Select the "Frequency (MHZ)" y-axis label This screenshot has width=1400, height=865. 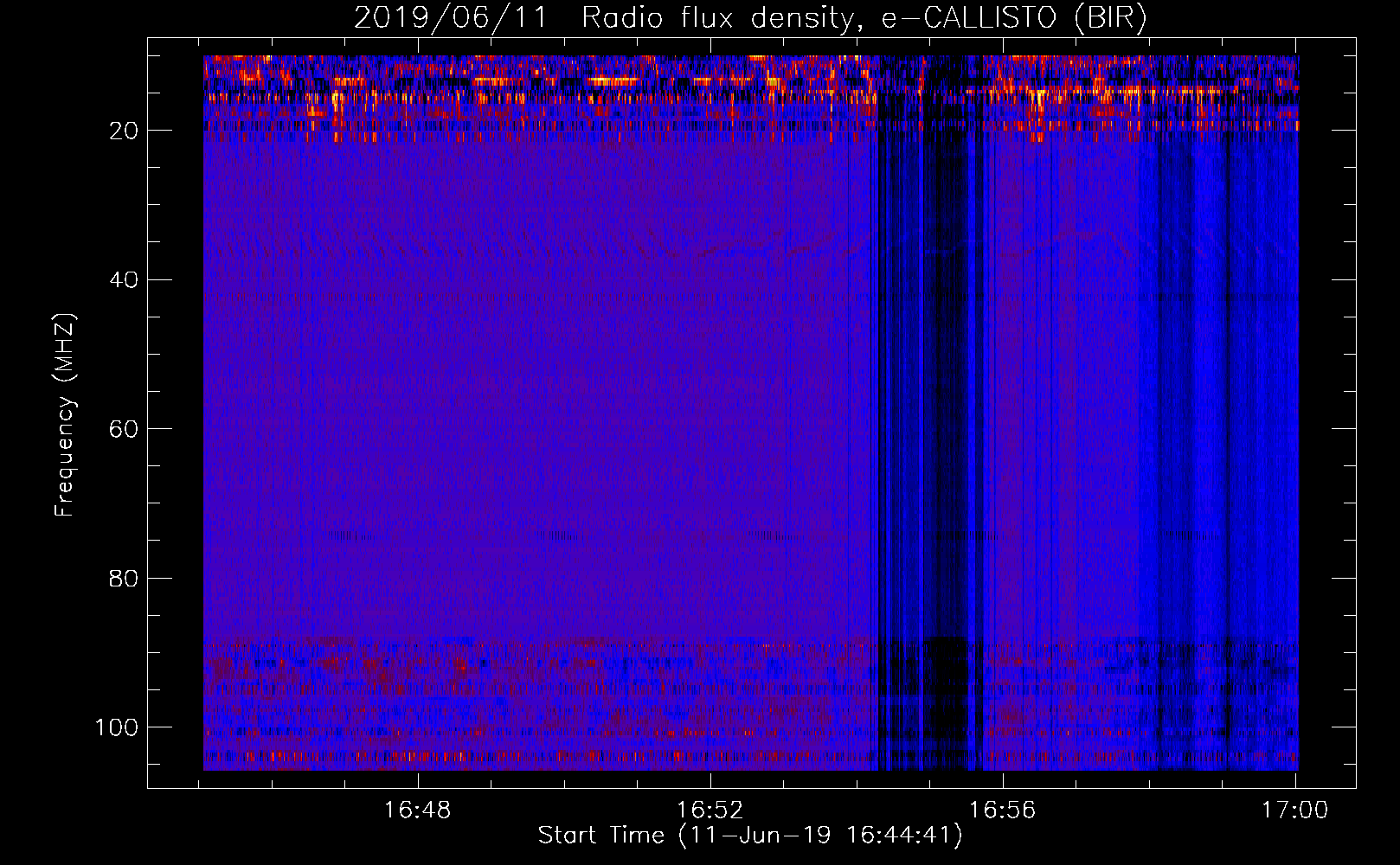(x=65, y=414)
